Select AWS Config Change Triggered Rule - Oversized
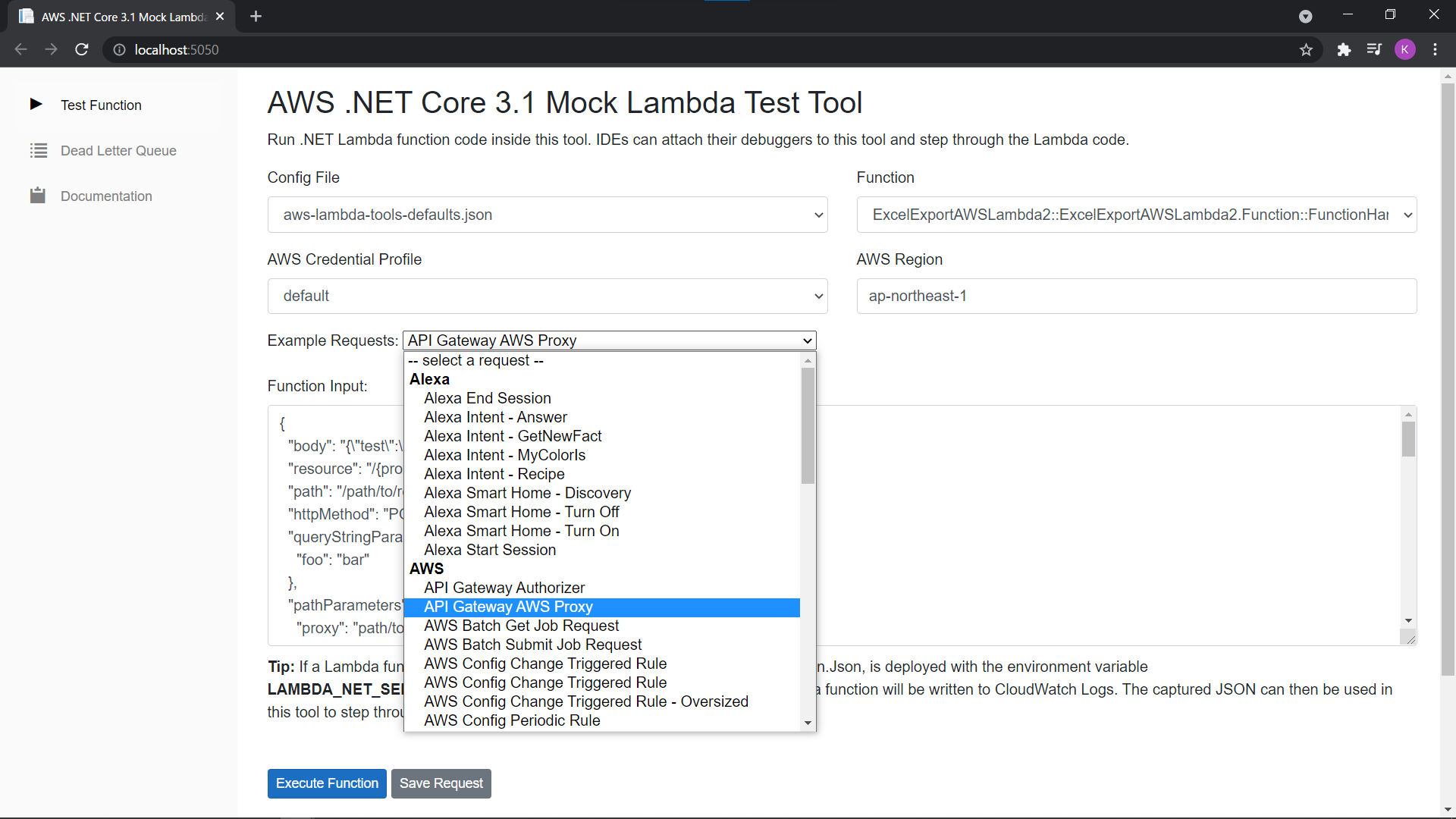This screenshot has width=1456, height=819. 602,701
